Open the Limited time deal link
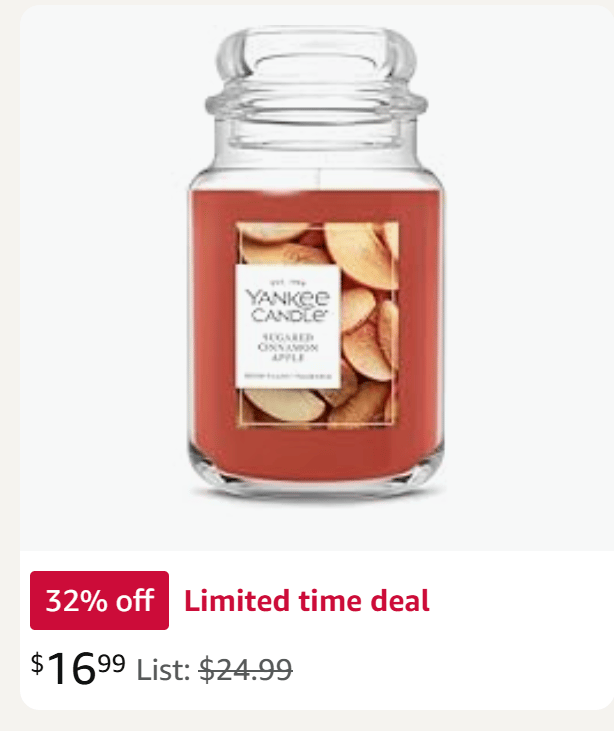The image size is (614, 731). [307, 600]
